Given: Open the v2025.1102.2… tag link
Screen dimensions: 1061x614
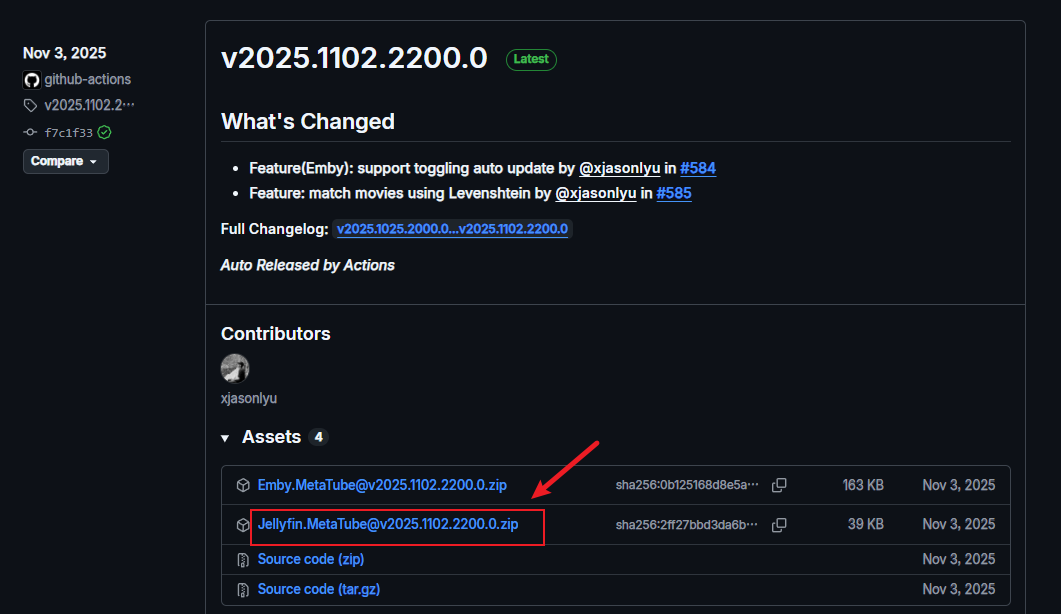Looking at the screenshot, I should (89, 105).
